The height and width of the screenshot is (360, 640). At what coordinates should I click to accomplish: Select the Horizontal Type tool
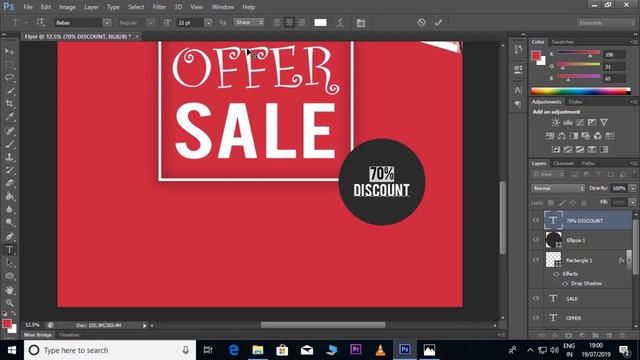click(9, 249)
